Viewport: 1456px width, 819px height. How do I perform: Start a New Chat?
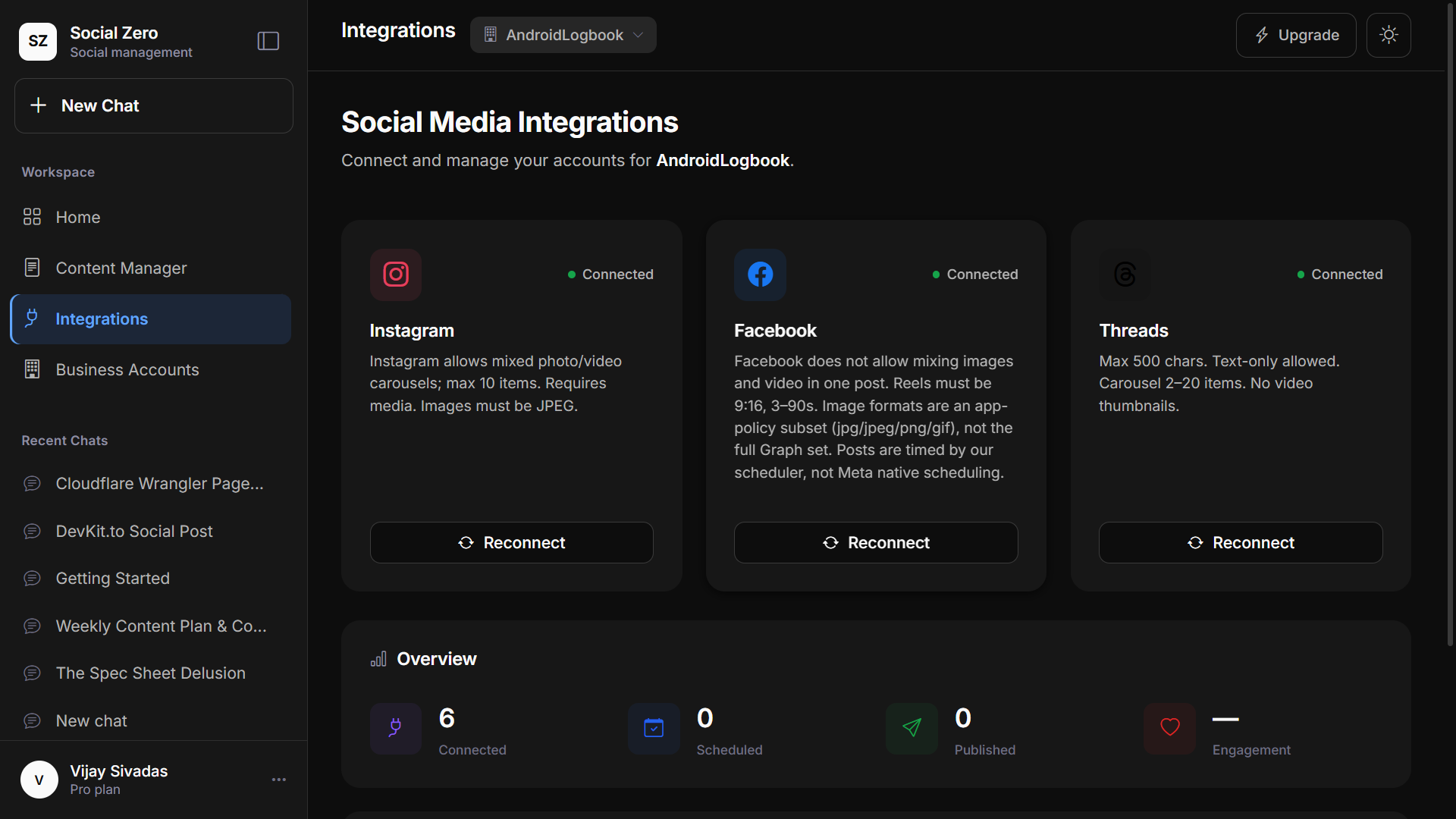click(x=154, y=105)
